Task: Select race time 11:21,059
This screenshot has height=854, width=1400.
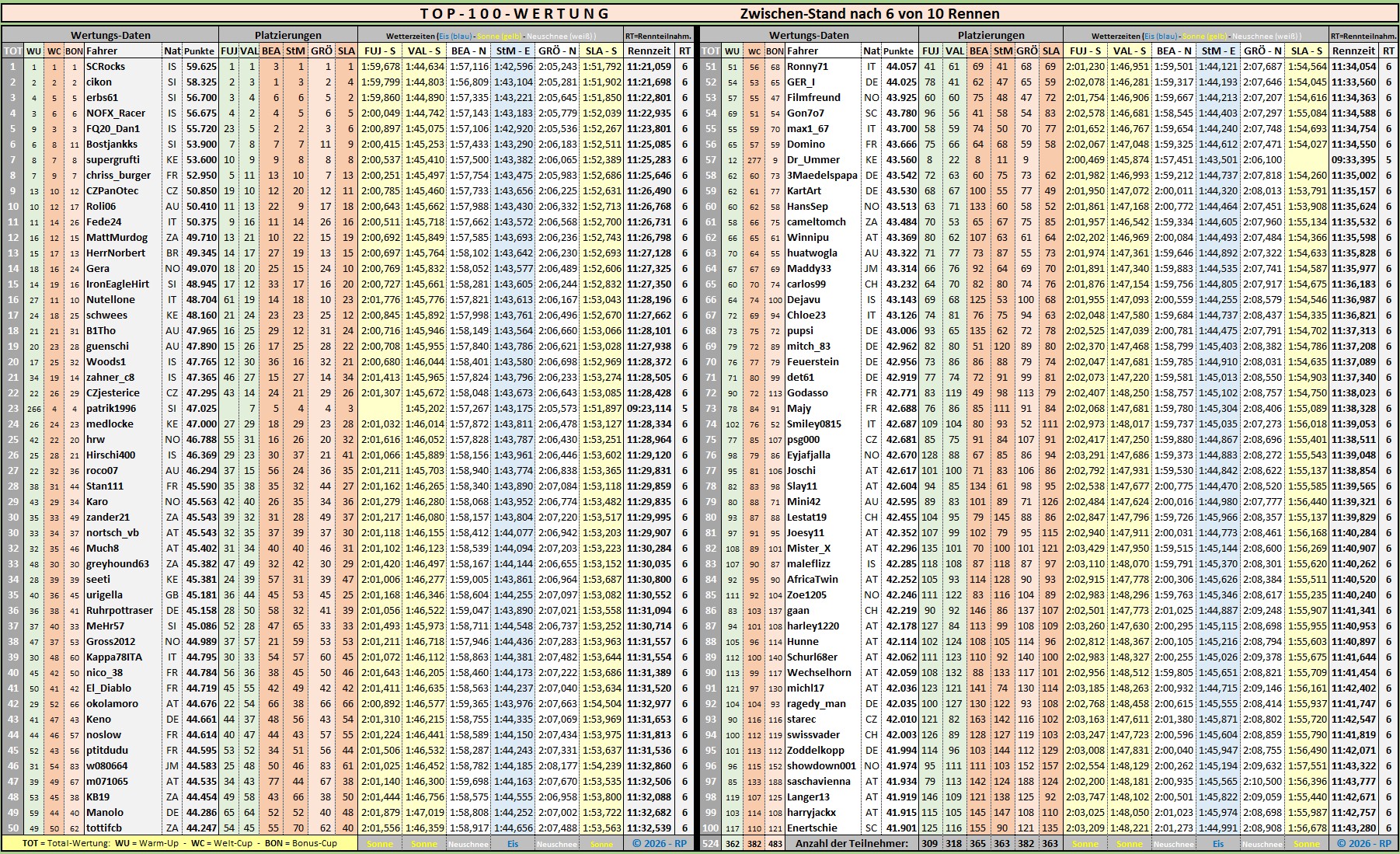Action: tap(649, 66)
